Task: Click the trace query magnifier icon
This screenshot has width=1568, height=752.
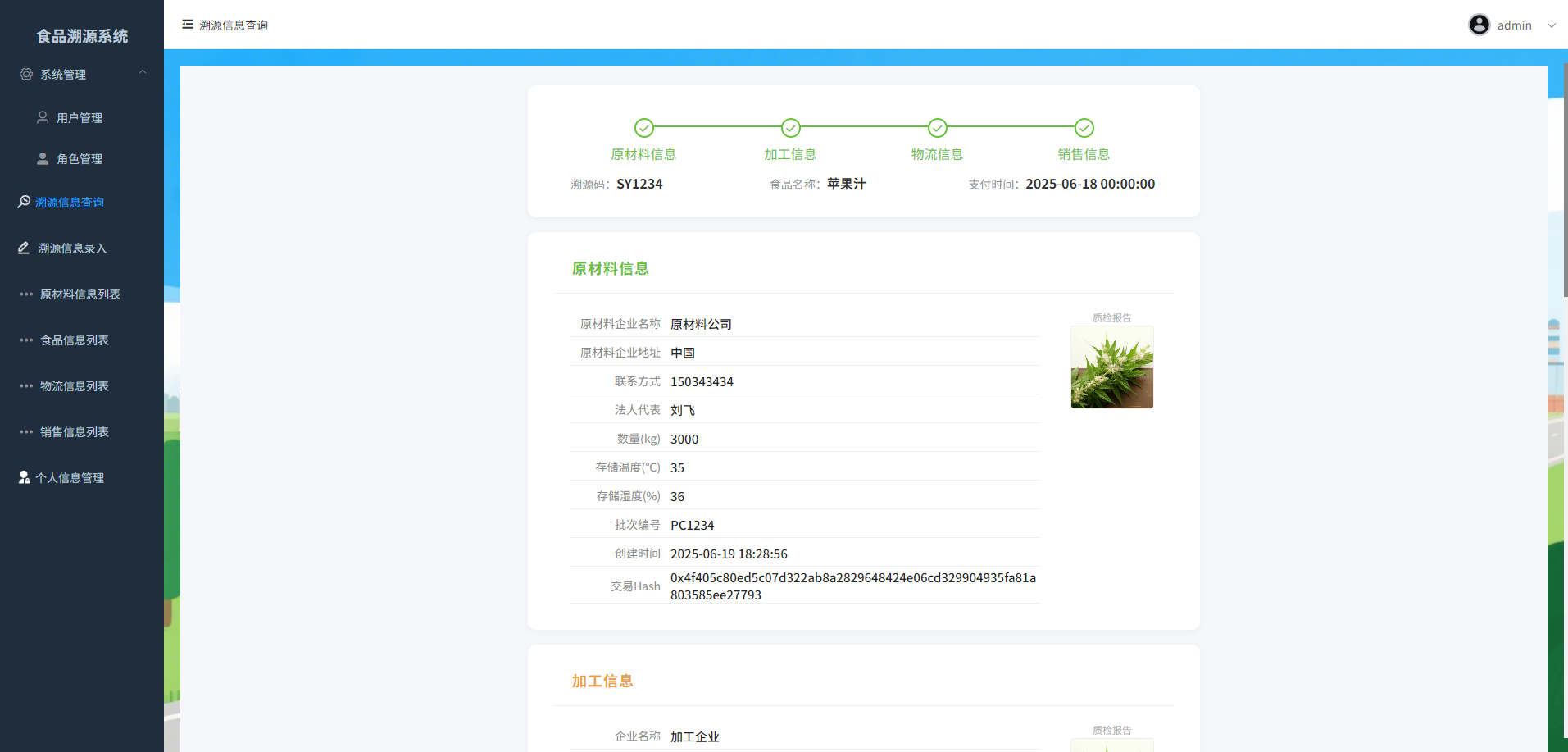Action: click(25, 202)
